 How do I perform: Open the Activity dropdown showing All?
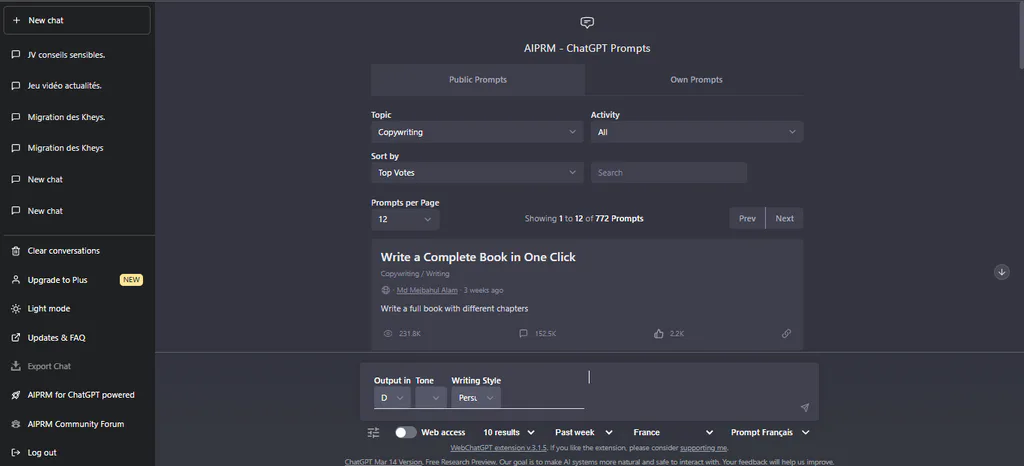pos(697,132)
